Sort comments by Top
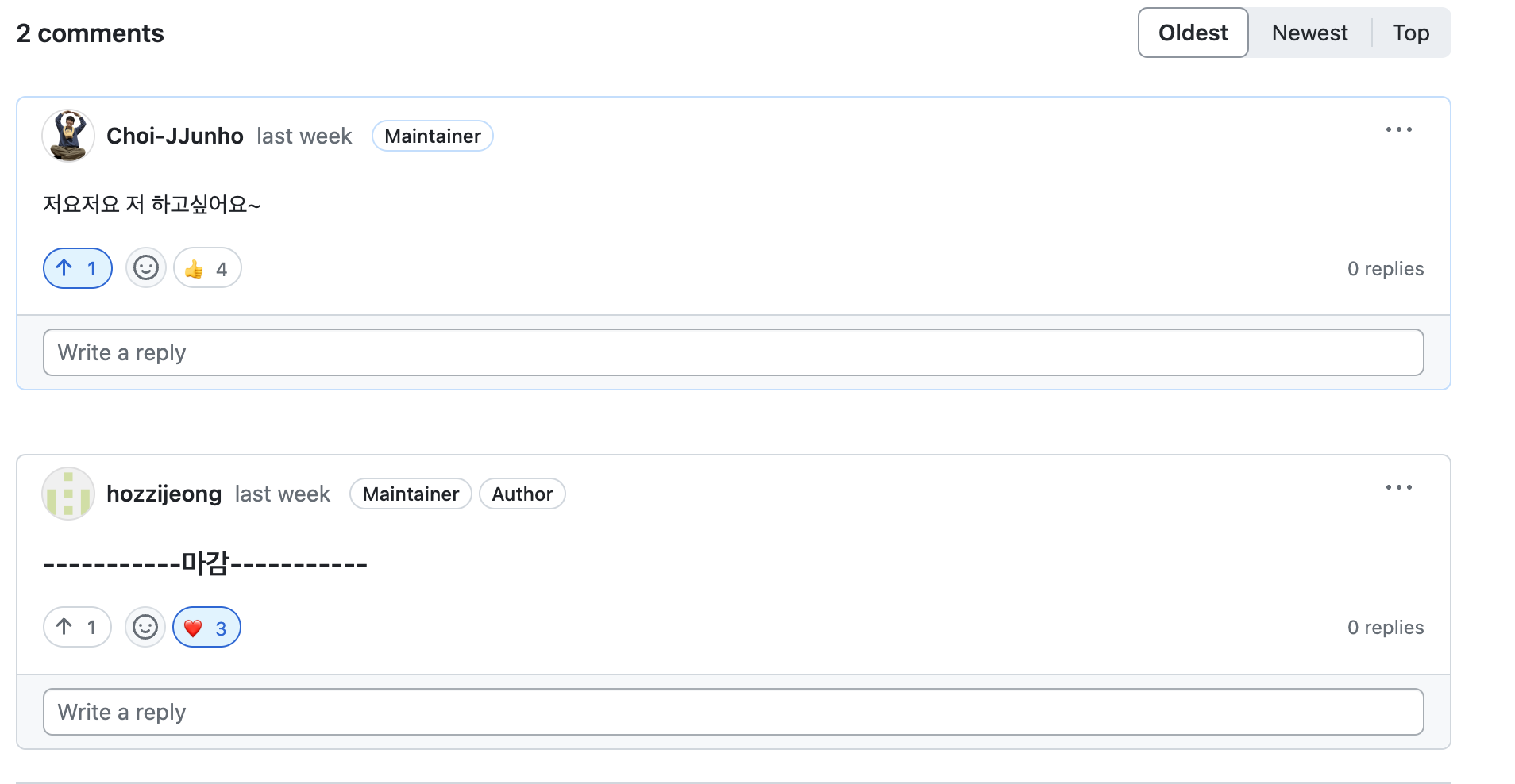The image size is (1515, 784). [x=1410, y=33]
